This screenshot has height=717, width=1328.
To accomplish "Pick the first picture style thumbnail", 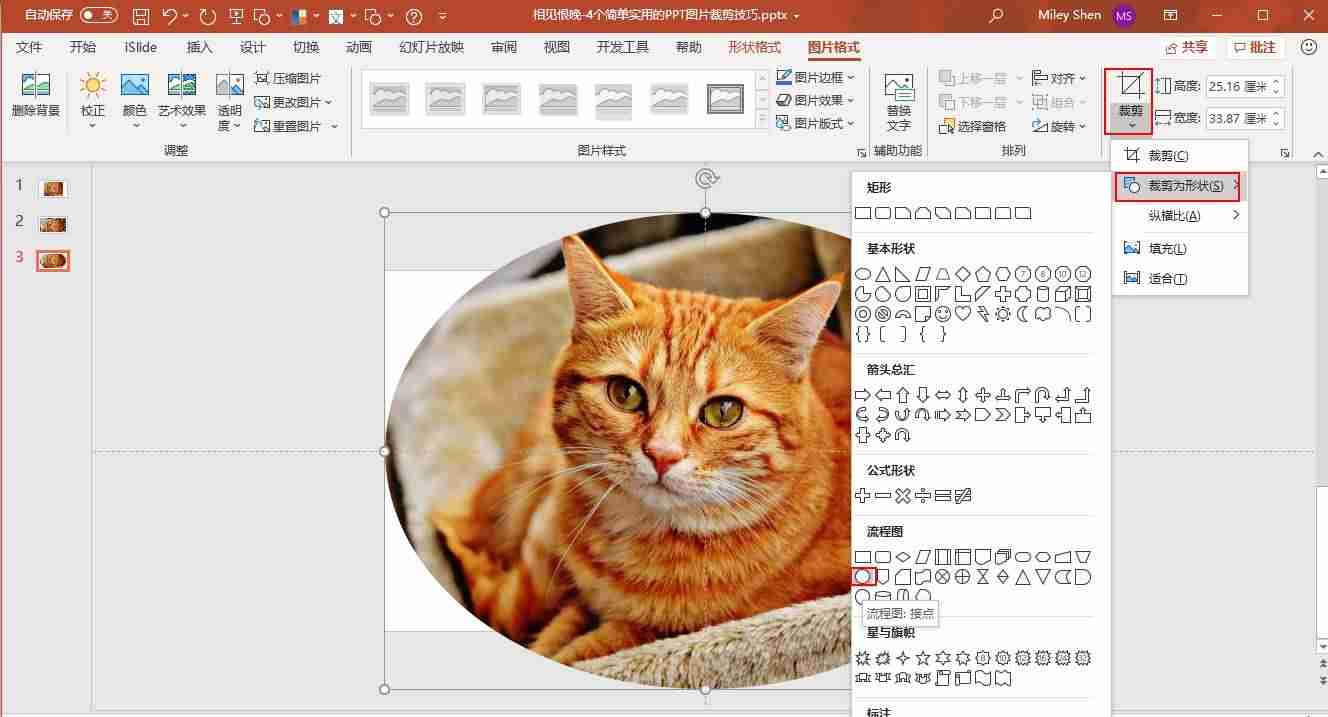I will click(x=389, y=98).
